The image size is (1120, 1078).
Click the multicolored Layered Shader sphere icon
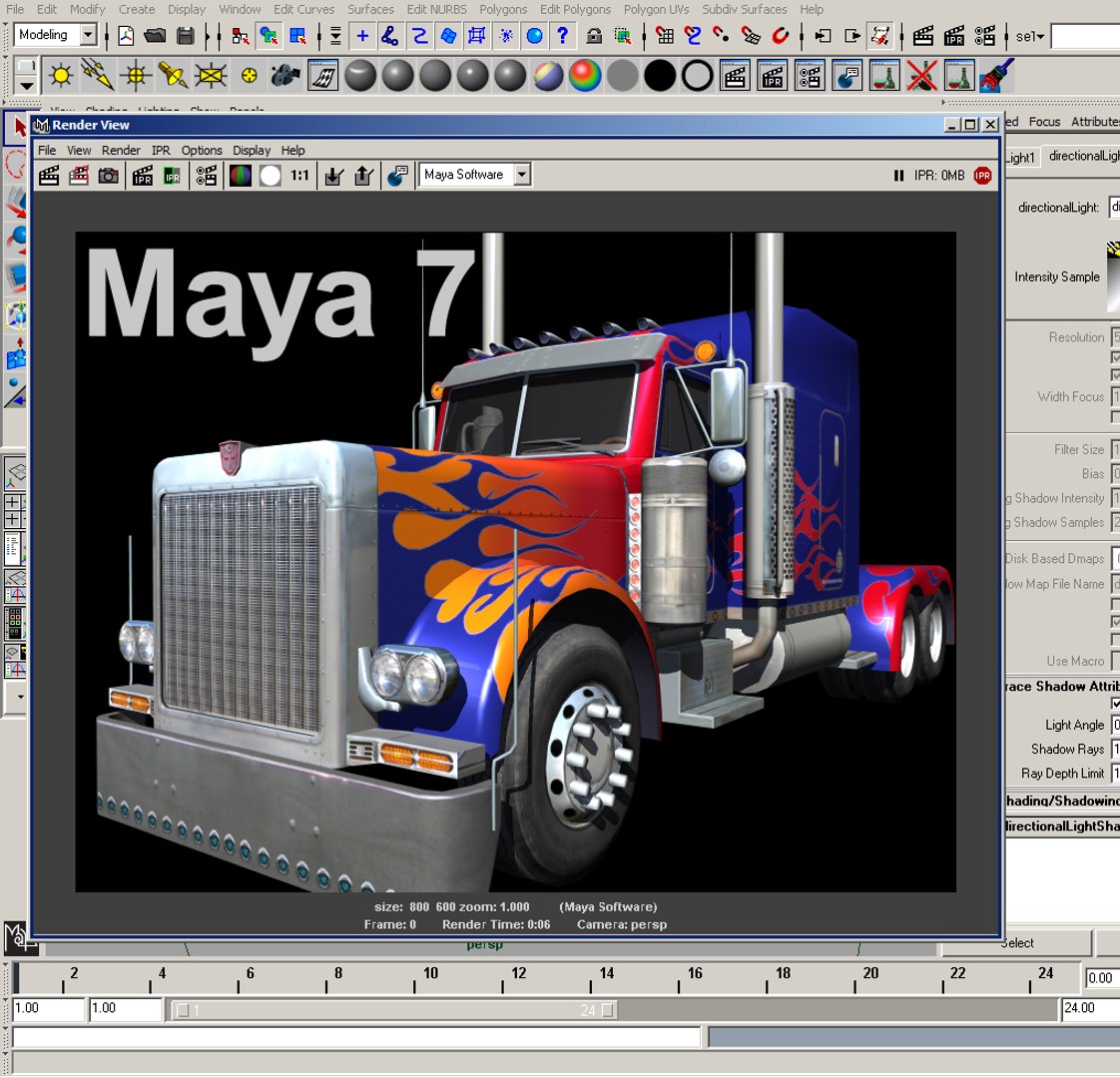[548, 76]
